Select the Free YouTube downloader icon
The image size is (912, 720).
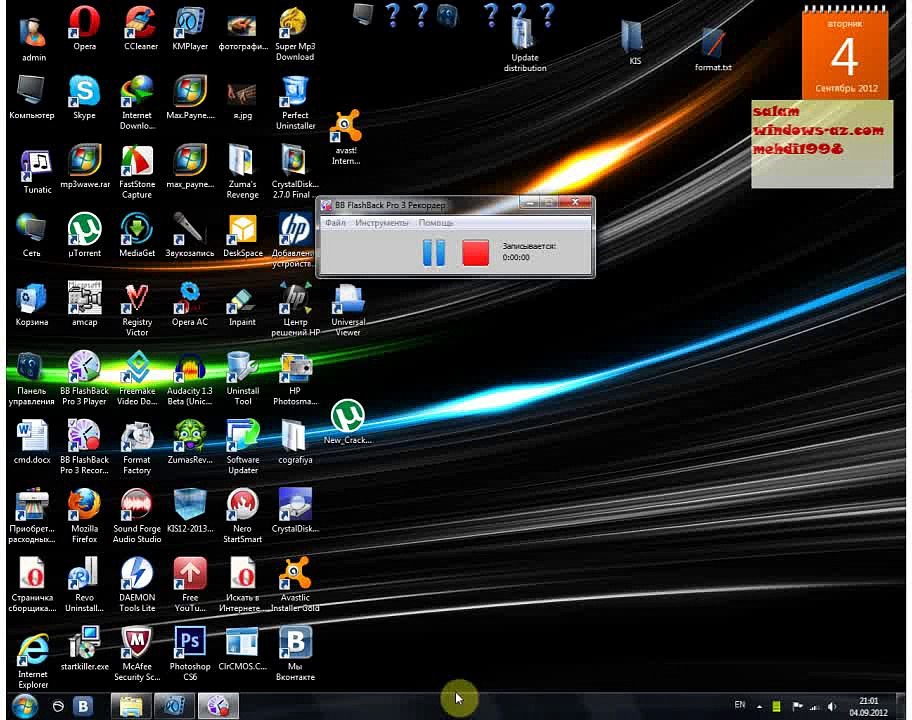(x=190, y=584)
